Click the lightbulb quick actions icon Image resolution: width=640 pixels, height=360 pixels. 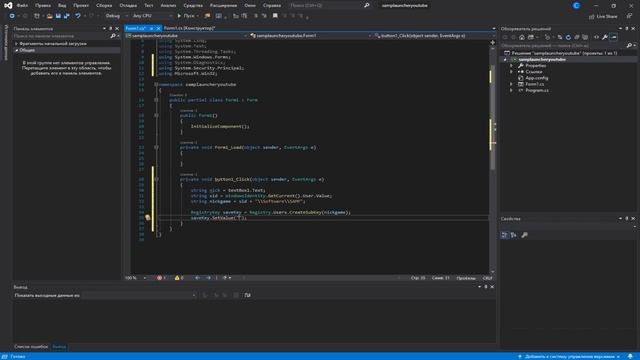(x=148, y=218)
